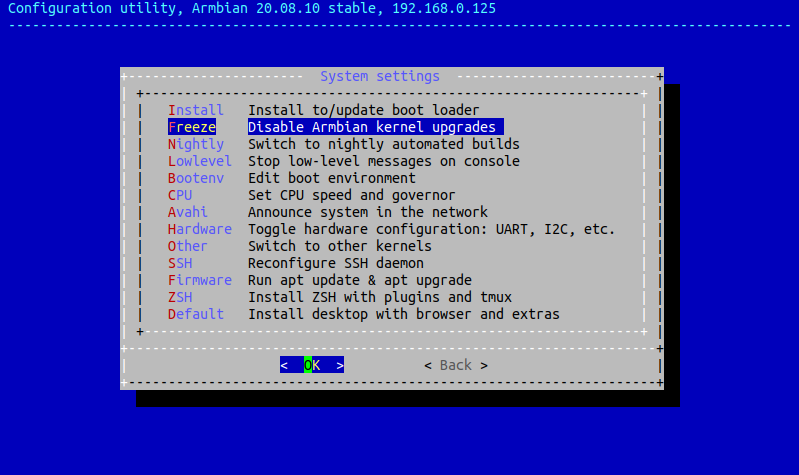Click 'Switch to other kernels' description

click(x=339, y=246)
